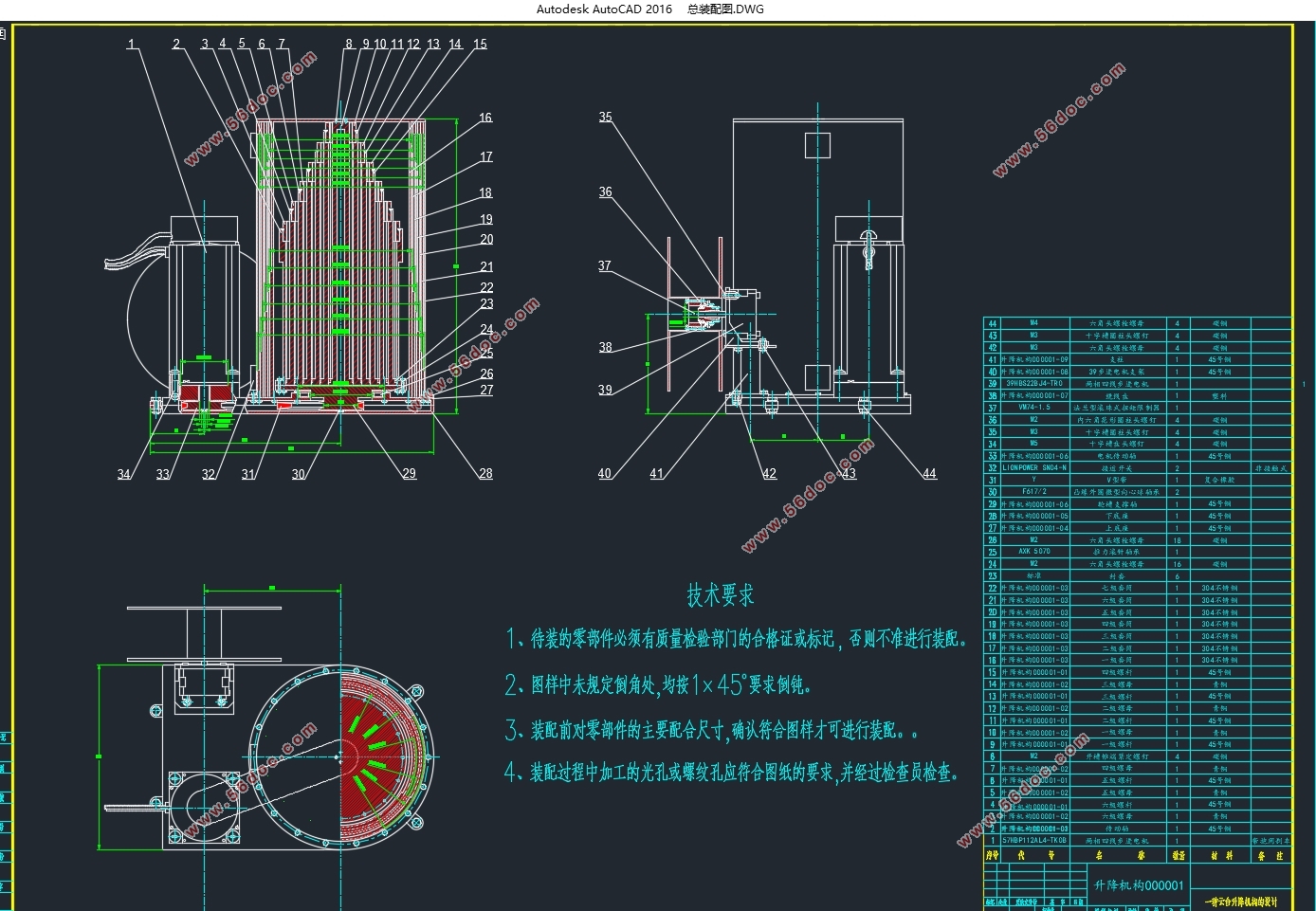The image size is (1316, 911).
Task: Click part callout number 1
Action: click(131, 44)
